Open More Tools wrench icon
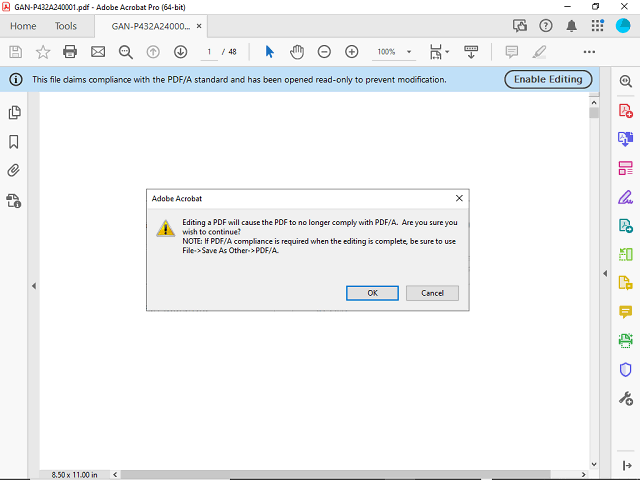This screenshot has height=480, width=640. click(625, 398)
